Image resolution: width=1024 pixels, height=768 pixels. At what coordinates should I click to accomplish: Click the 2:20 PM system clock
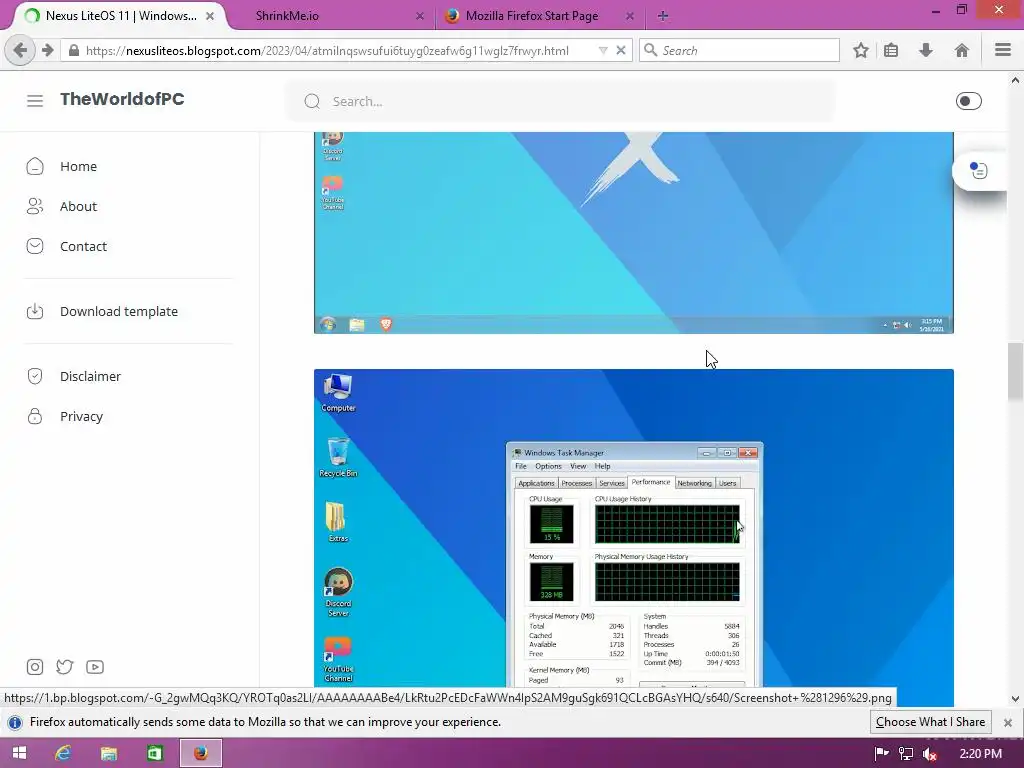click(980, 754)
